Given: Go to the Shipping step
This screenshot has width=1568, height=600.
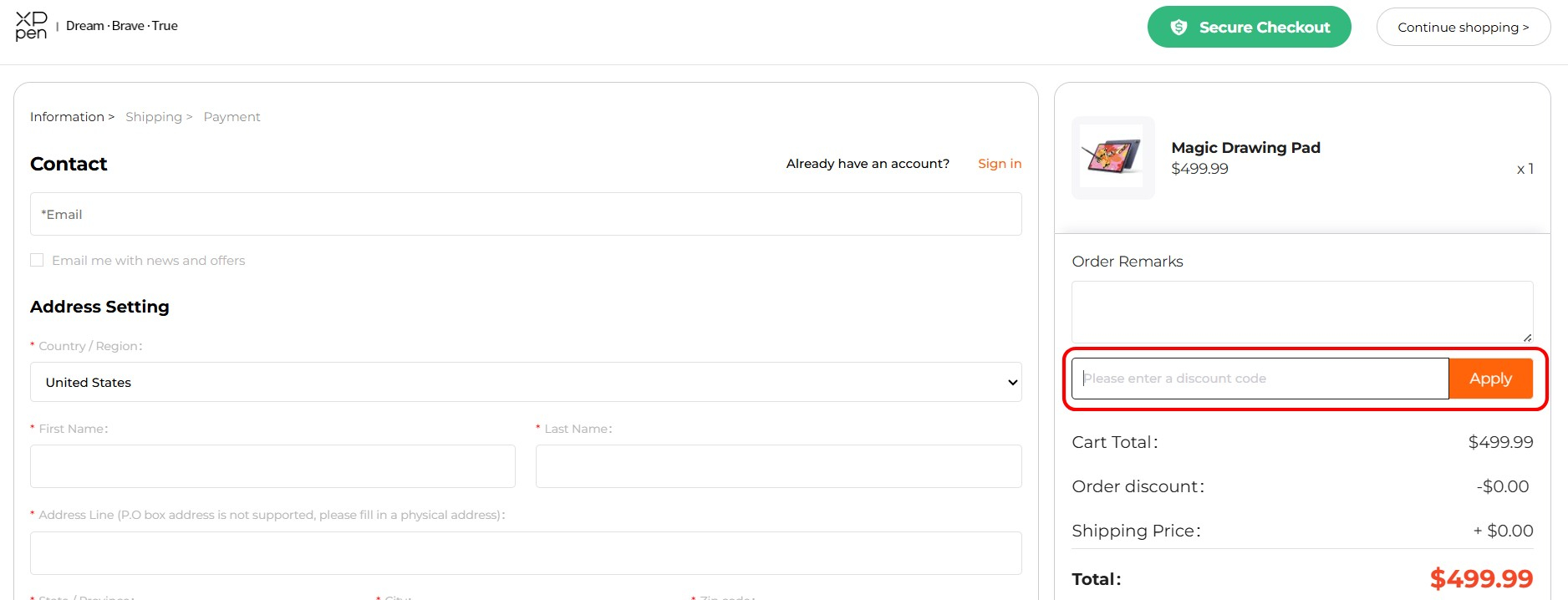Looking at the screenshot, I should [154, 117].
